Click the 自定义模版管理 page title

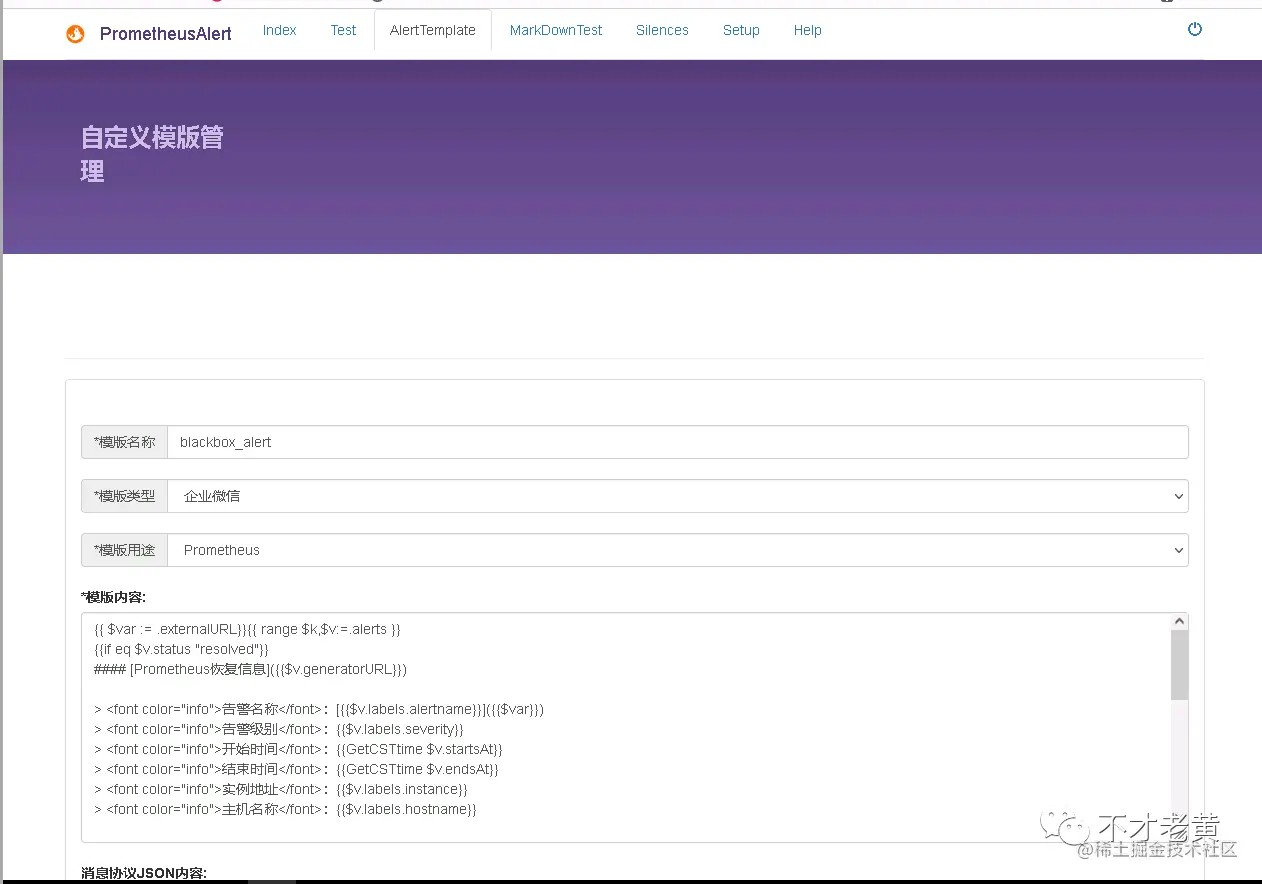tap(152, 154)
